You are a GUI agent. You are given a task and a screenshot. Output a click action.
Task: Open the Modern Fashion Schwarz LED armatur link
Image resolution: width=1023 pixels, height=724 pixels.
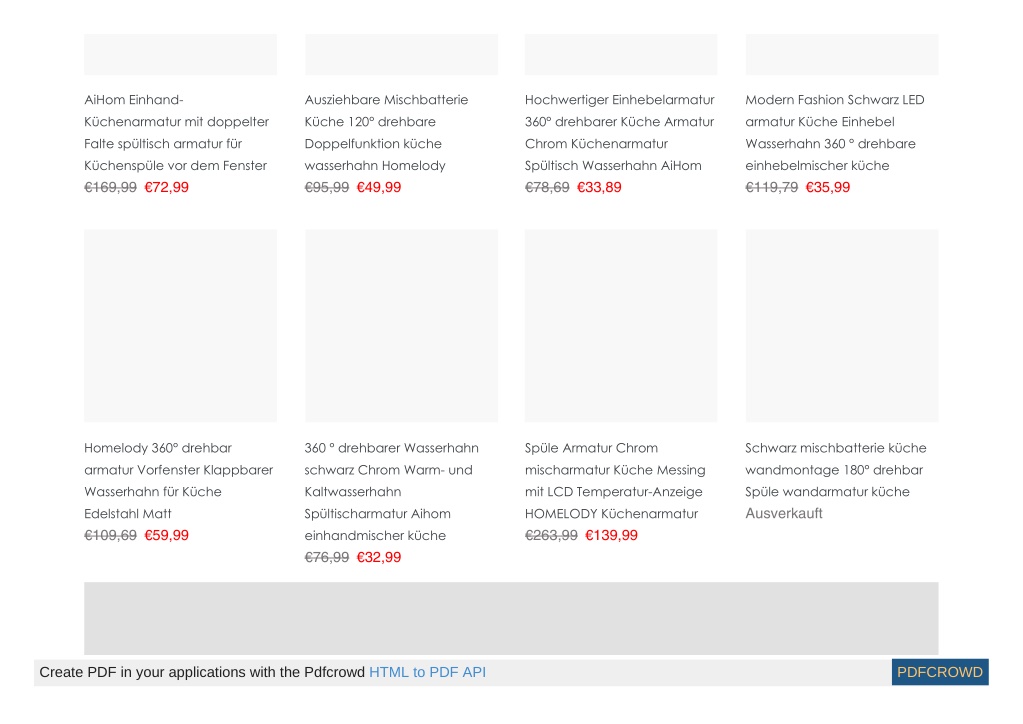835,132
